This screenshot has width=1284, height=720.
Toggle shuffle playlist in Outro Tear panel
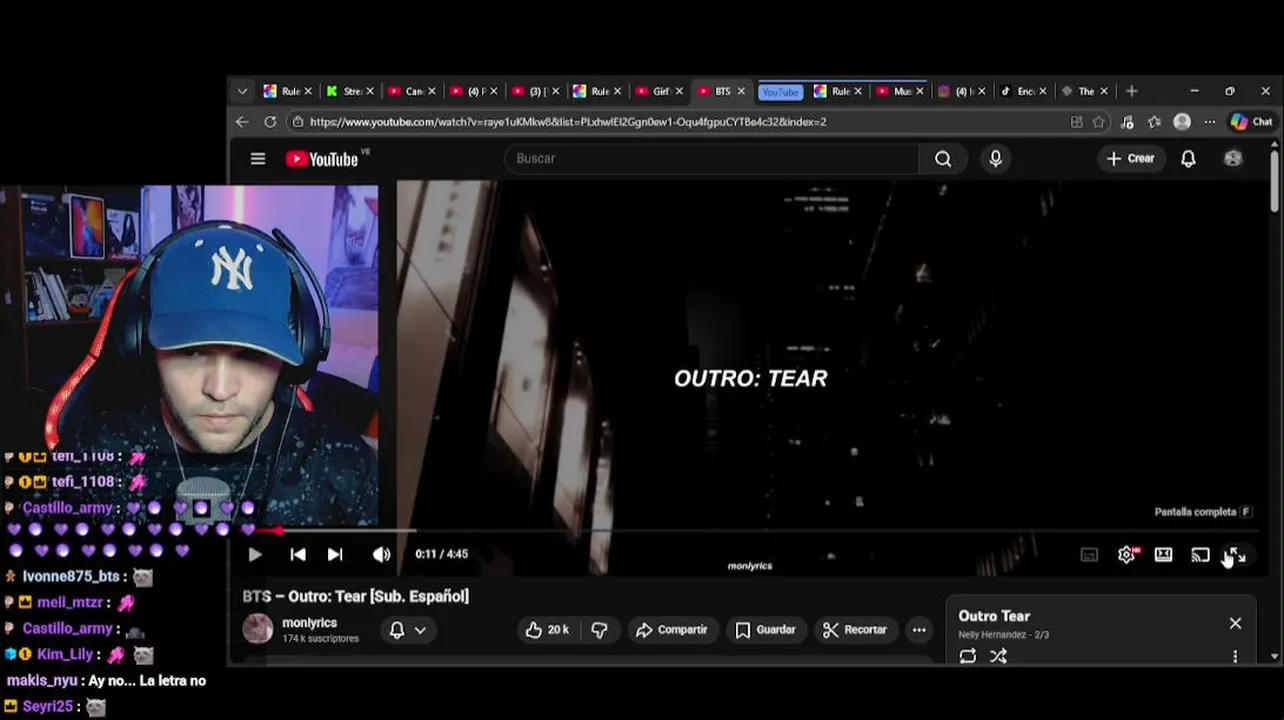pyautogui.click(x=998, y=656)
